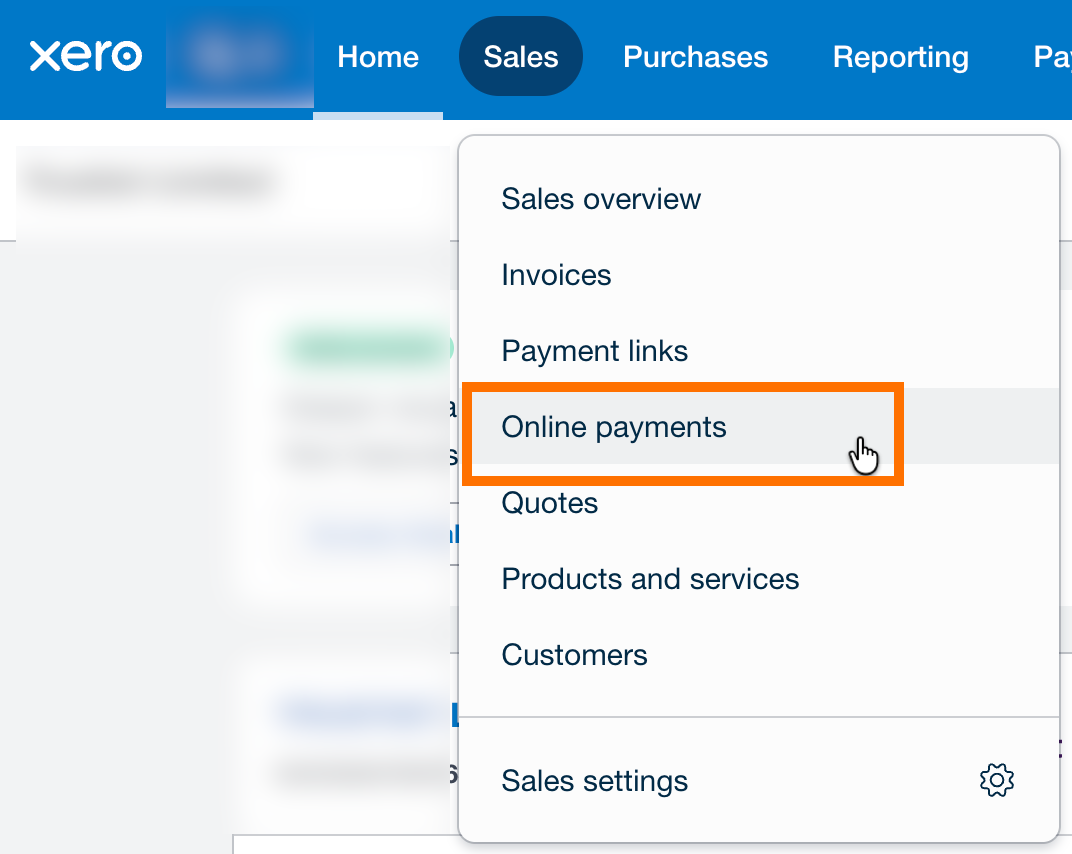Go to Quotes

(x=549, y=503)
